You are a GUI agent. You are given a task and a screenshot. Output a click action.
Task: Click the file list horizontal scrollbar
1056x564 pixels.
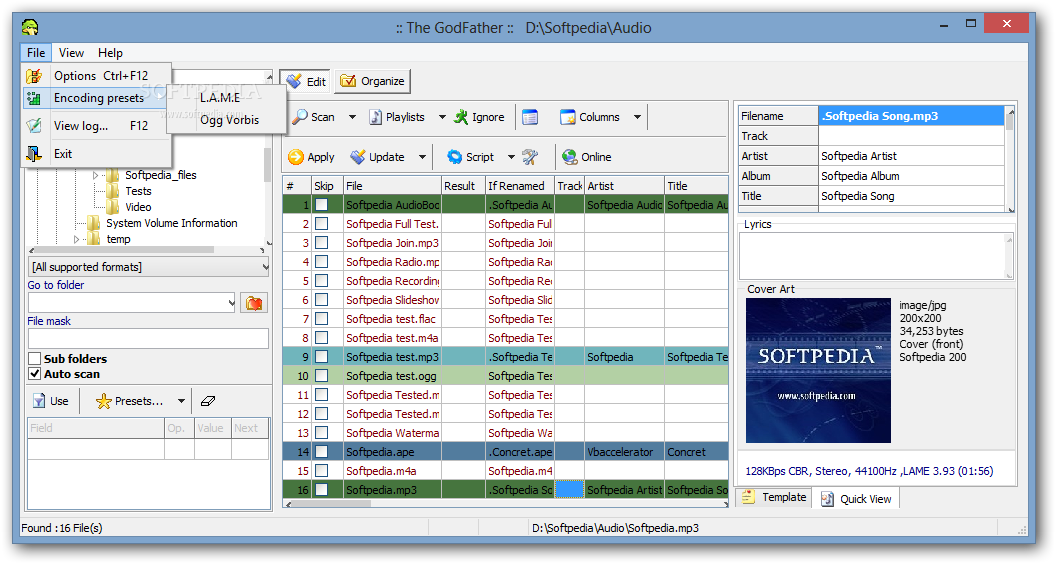point(506,503)
